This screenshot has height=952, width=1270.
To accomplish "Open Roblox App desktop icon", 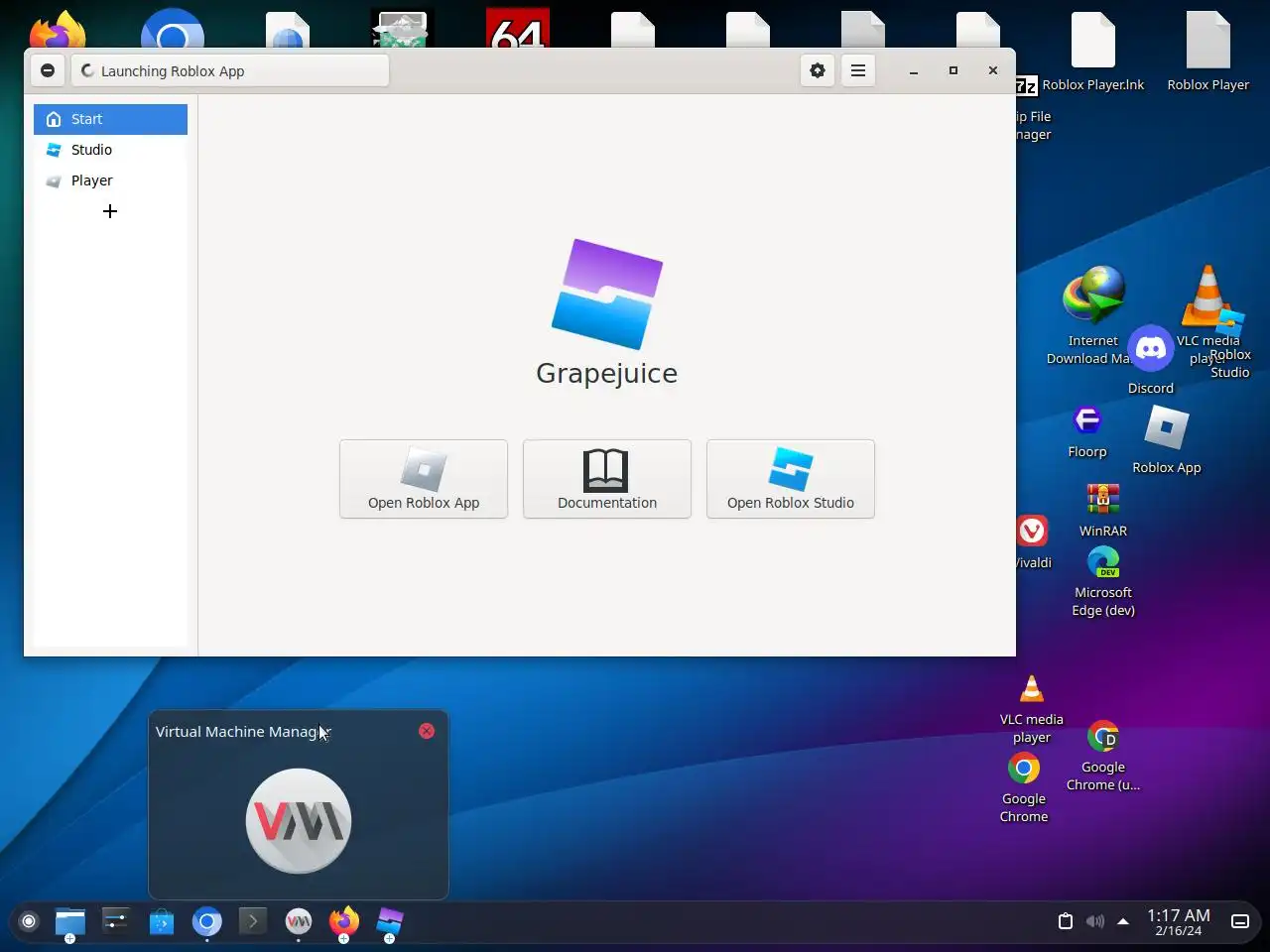I will coord(1167,440).
